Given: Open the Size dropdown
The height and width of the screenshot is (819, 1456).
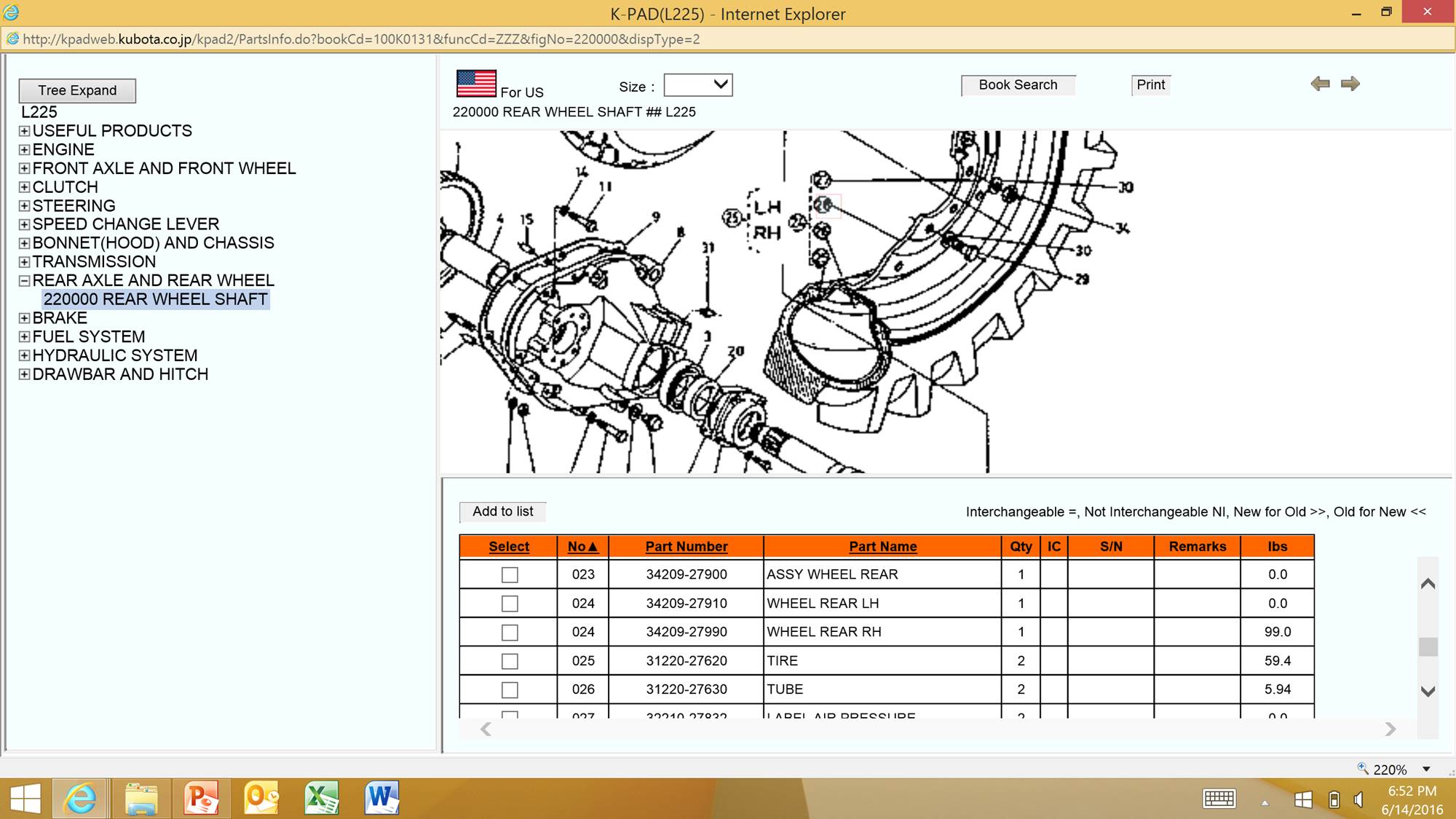Looking at the screenshot, I should click(x=697, y=85).
